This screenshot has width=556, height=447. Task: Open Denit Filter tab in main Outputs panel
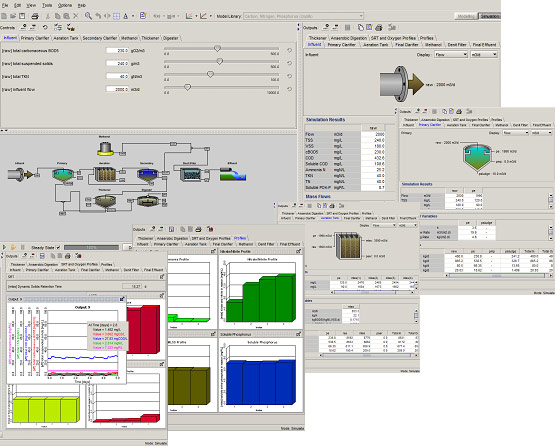tap(457, 45)
